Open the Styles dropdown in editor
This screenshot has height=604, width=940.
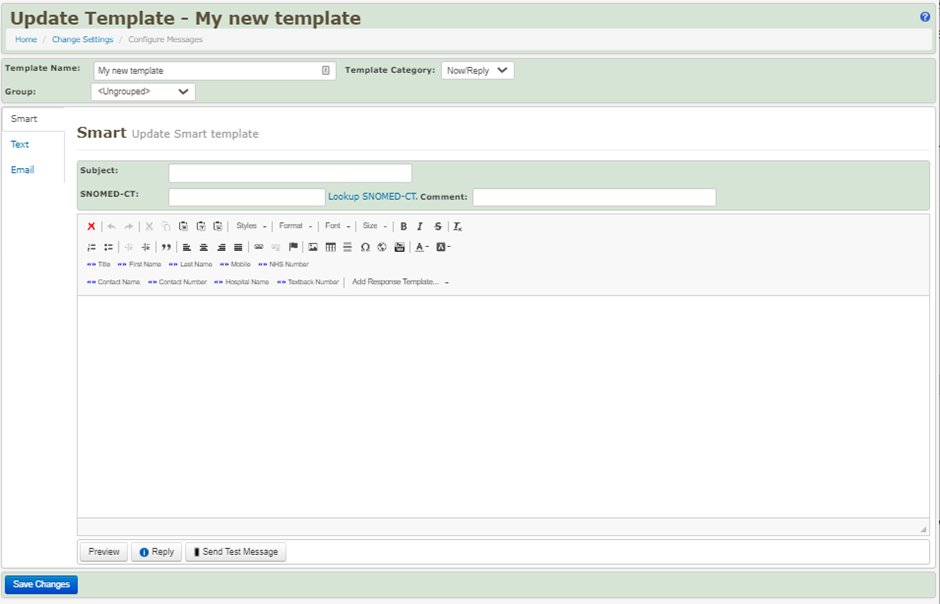(251, 227)
